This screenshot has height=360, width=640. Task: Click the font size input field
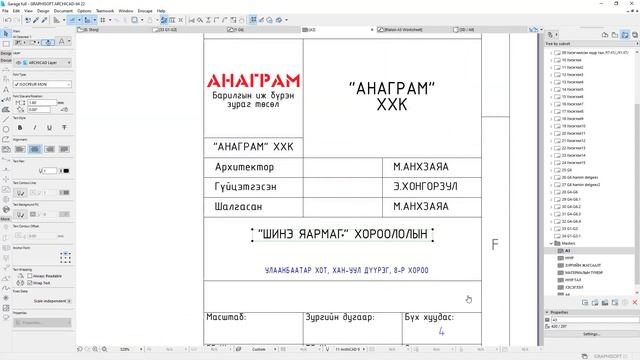pyautogui.click(x=42, y=102)
